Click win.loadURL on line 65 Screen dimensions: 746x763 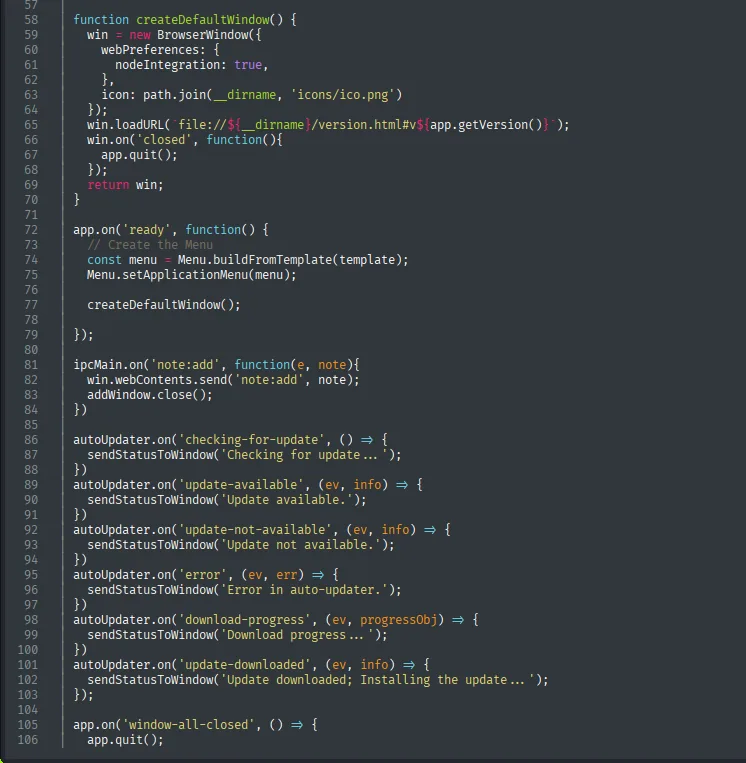tap(126, 125)
